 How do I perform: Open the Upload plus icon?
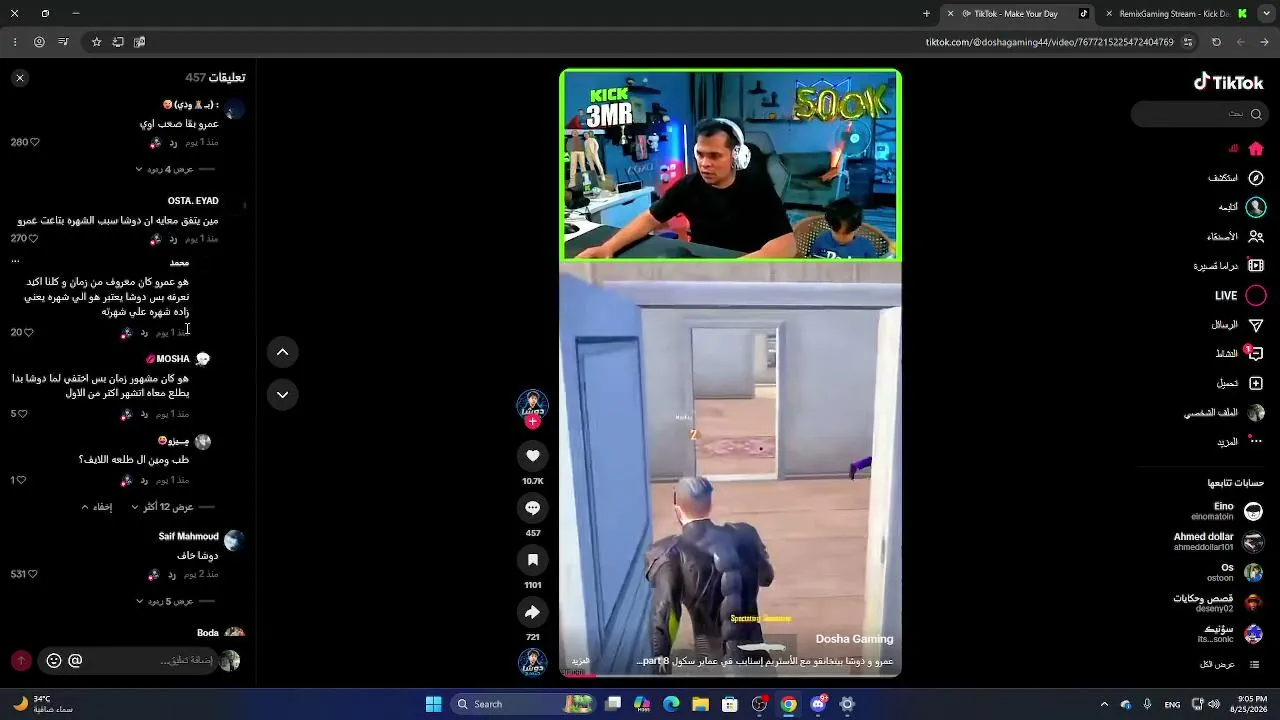tap(1256, 383)
